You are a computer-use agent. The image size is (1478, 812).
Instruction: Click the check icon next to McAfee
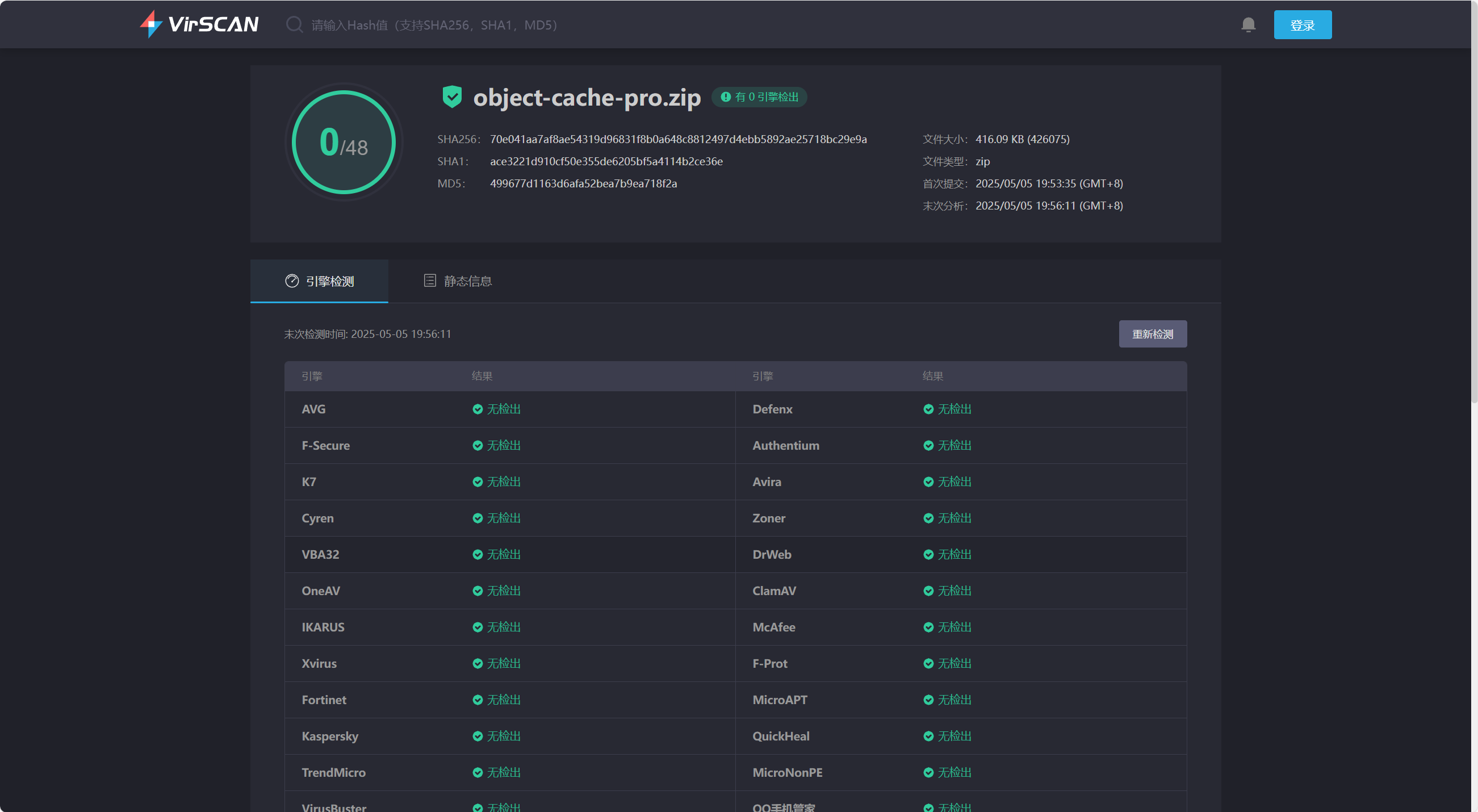click(928, 627)
